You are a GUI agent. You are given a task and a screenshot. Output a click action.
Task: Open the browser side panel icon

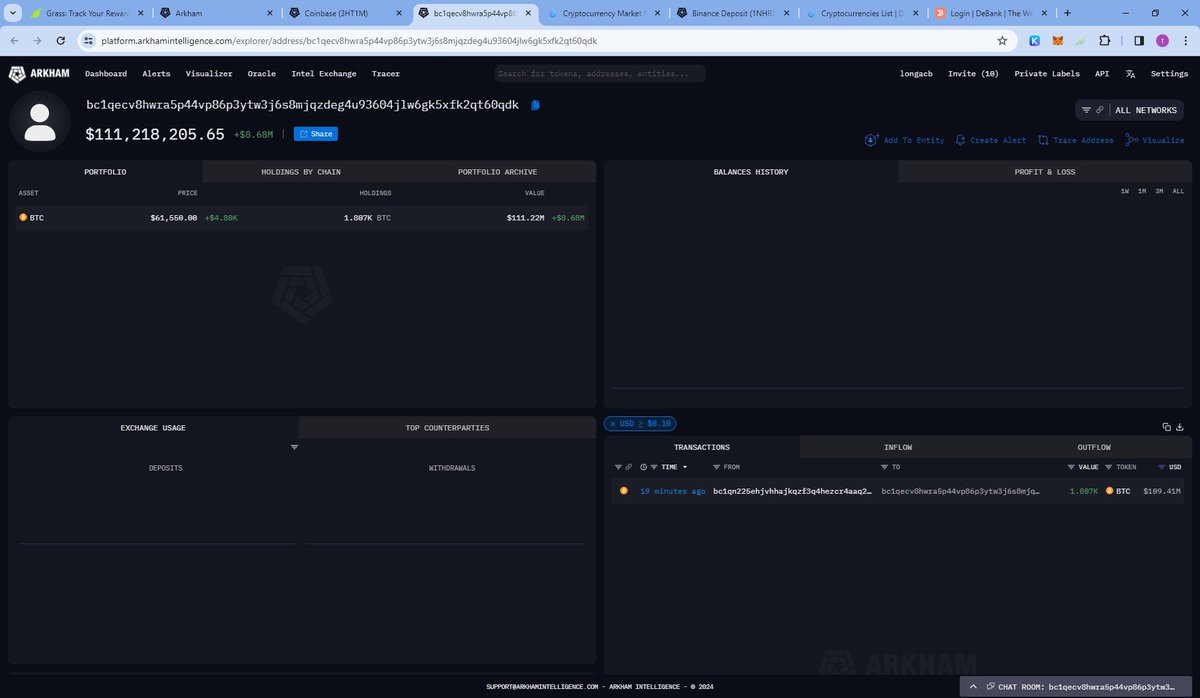coord(1139,41)
